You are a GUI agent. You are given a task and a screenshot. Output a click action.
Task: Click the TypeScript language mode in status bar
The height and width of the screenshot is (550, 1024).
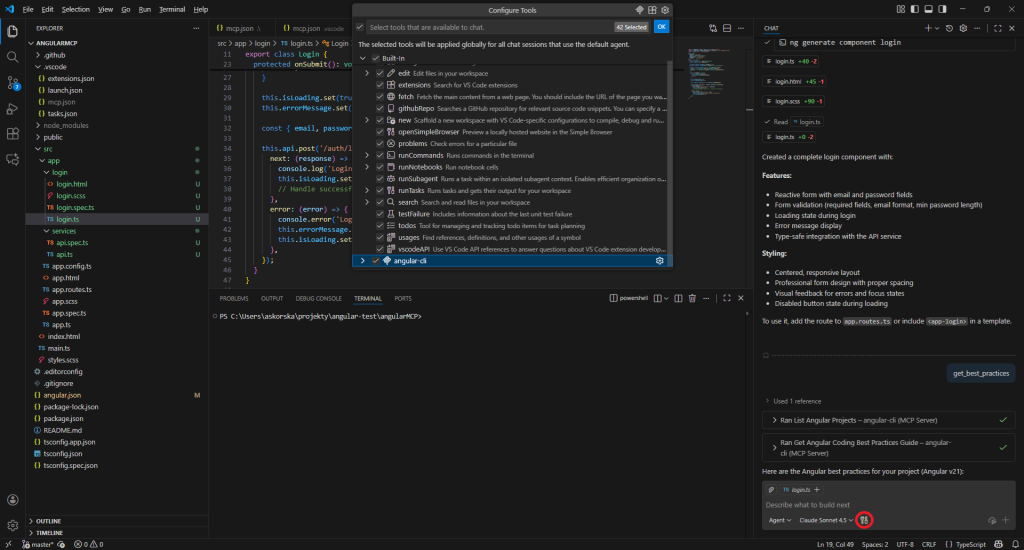[970, 544]
